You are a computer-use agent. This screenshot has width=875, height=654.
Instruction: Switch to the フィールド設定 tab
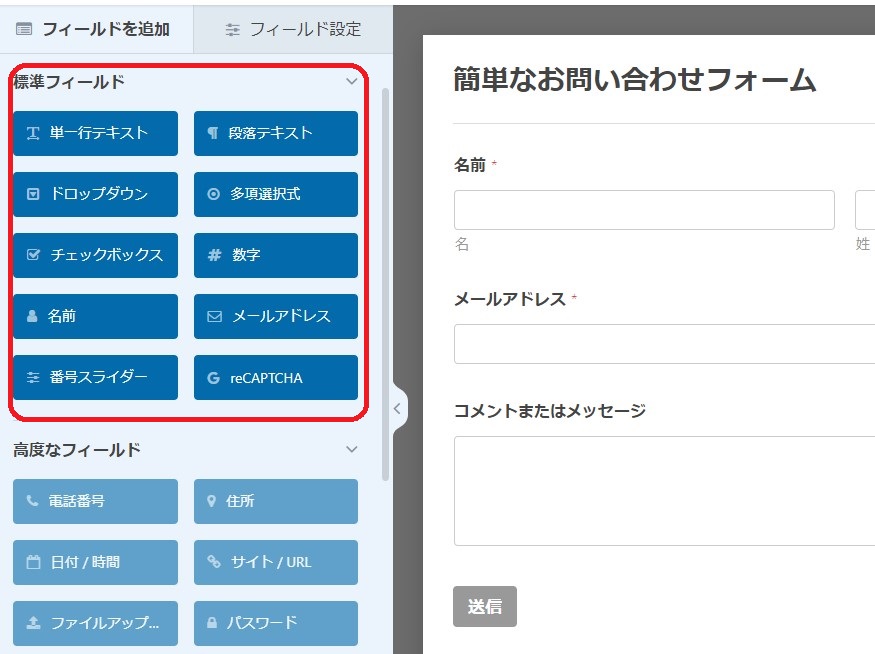tap(292, 29)
